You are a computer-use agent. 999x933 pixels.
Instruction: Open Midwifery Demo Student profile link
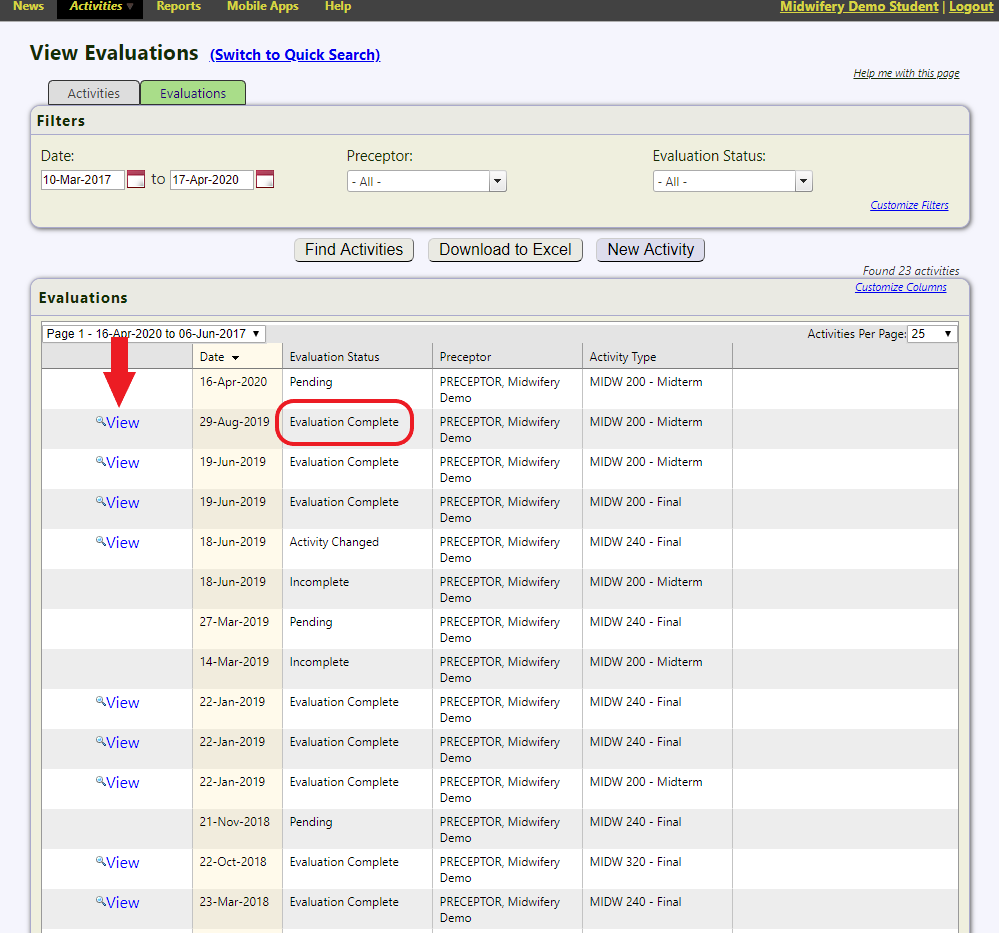point(859,7)
